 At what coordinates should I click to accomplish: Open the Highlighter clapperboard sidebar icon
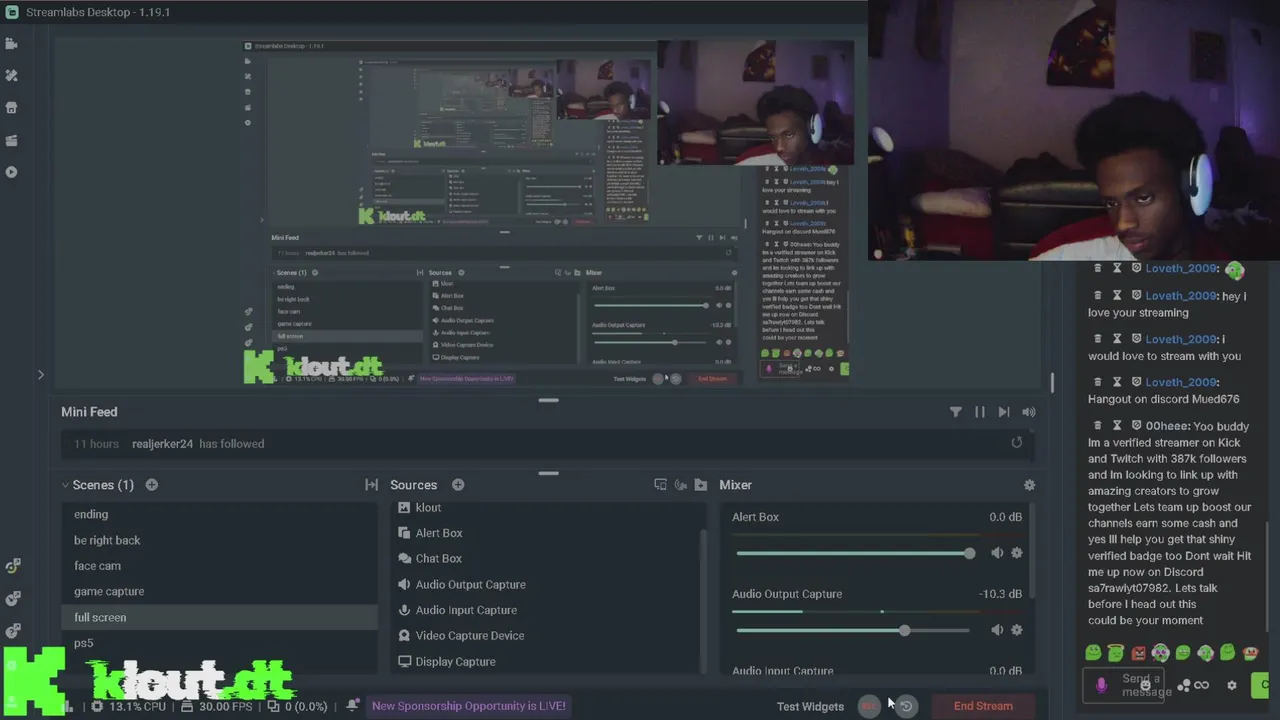tap(12, 140)
